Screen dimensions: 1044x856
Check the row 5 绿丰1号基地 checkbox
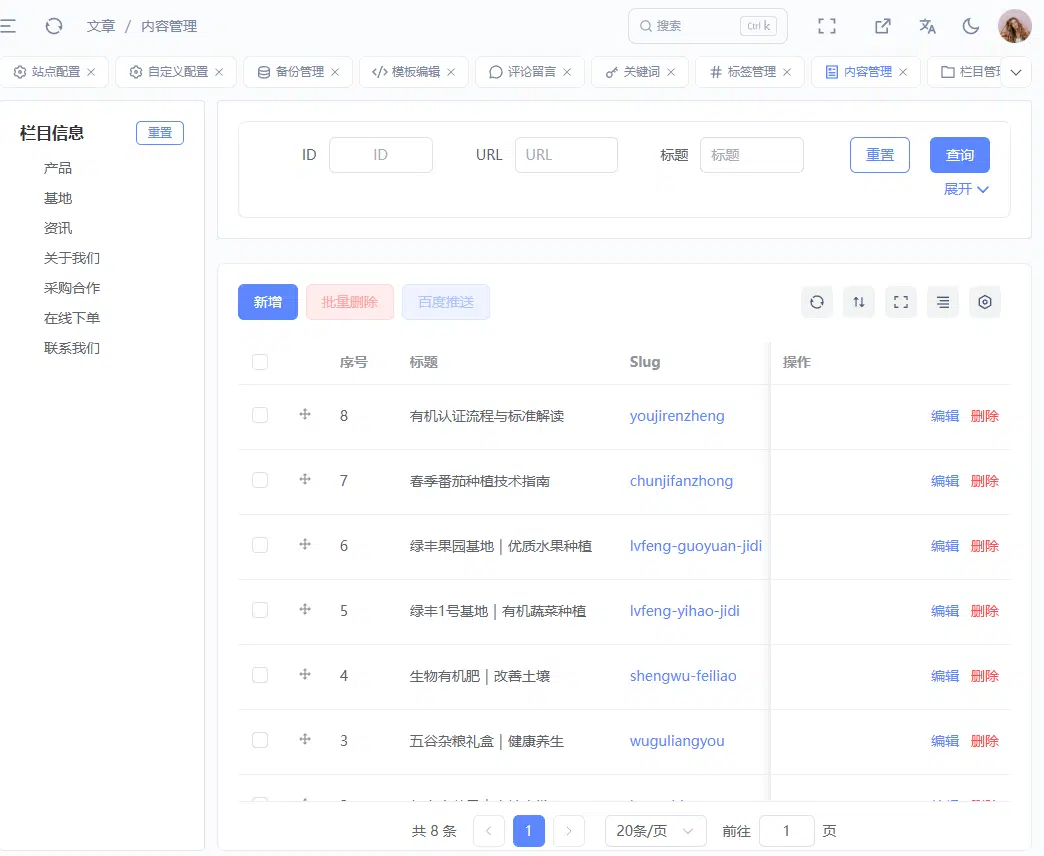click(260, 610)
